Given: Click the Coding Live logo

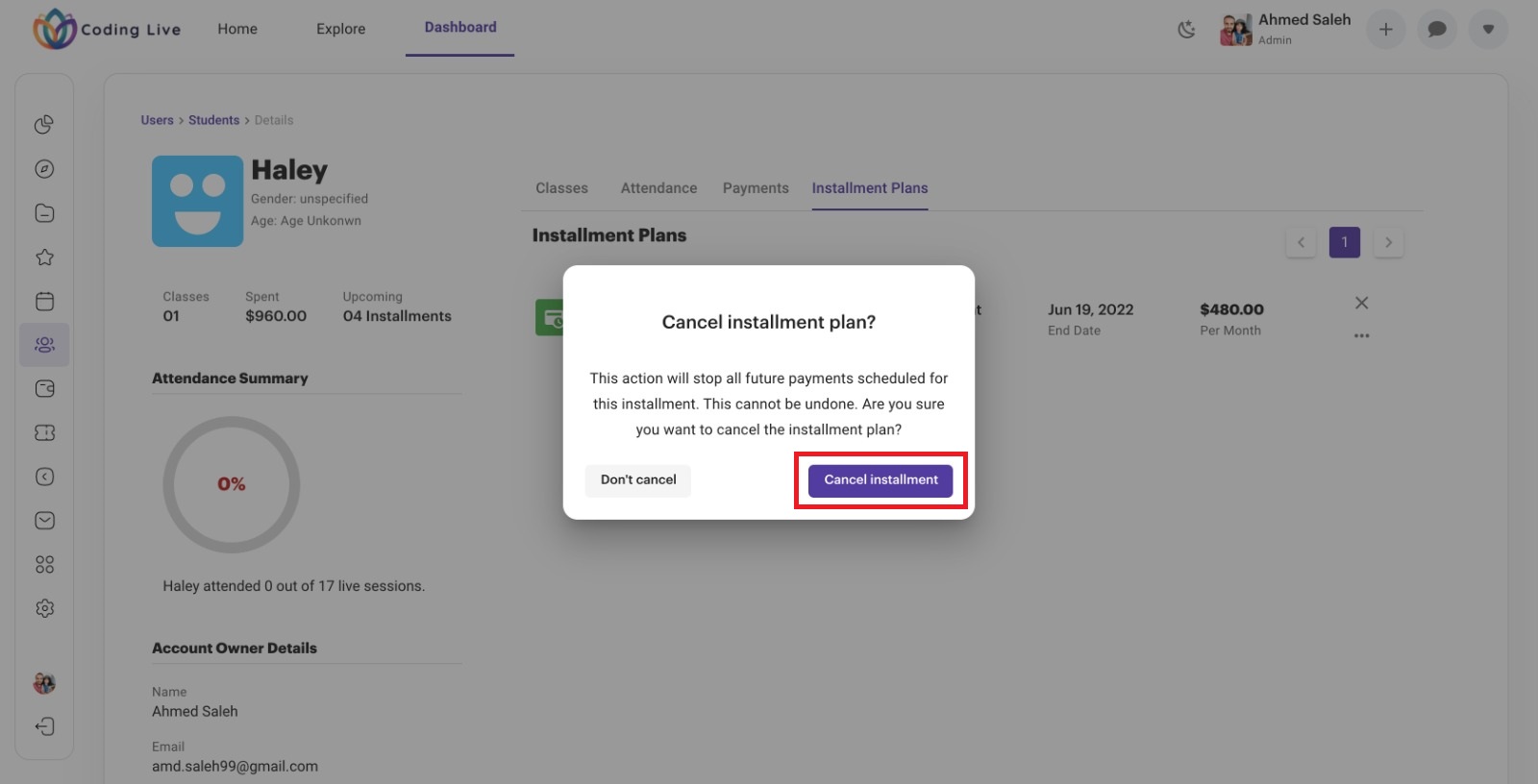Looking at the screenshot, I should coord(107,29).
